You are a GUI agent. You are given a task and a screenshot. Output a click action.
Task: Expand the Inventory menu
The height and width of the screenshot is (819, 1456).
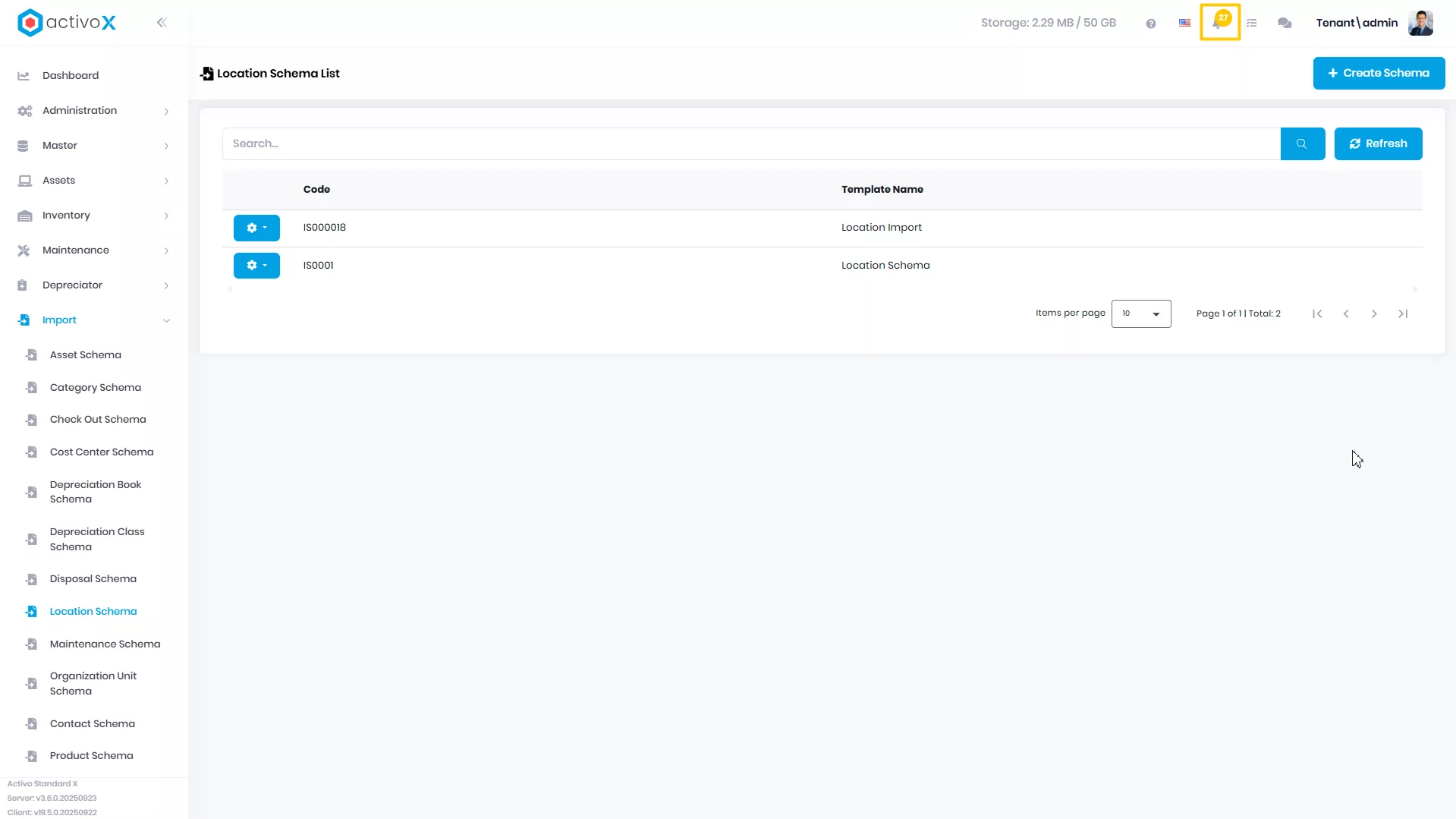coord(94,216)
